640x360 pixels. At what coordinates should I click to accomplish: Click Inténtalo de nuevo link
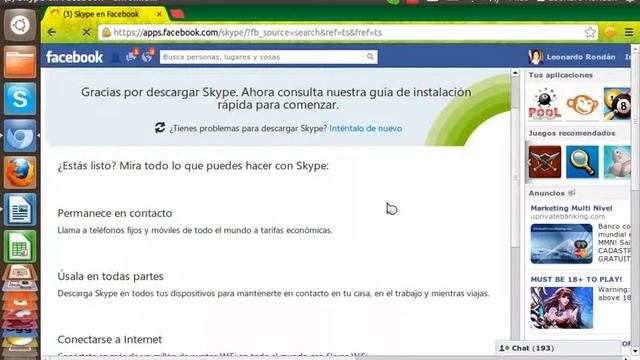point(366,129)
